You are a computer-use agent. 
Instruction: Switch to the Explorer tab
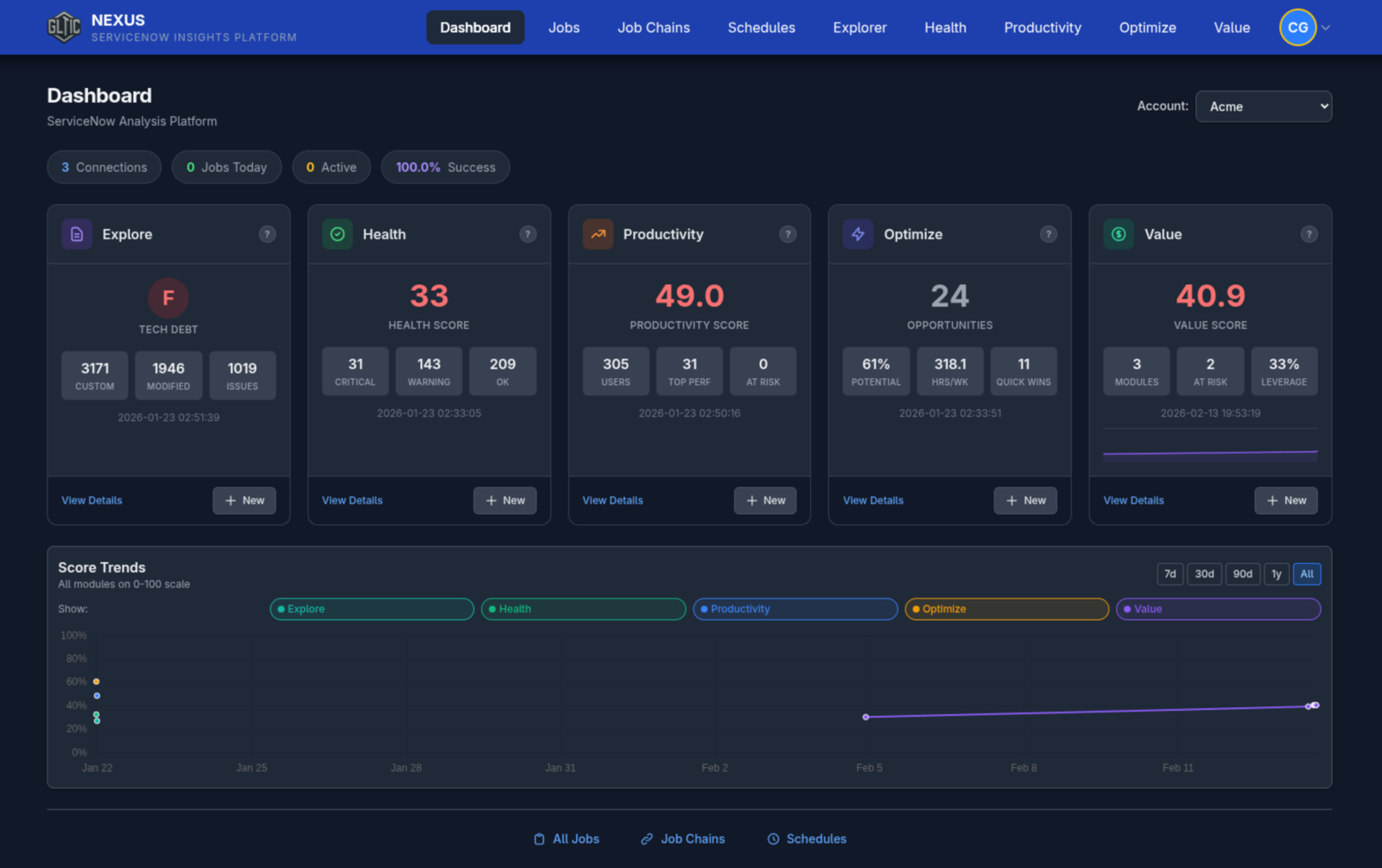(859, 28)
